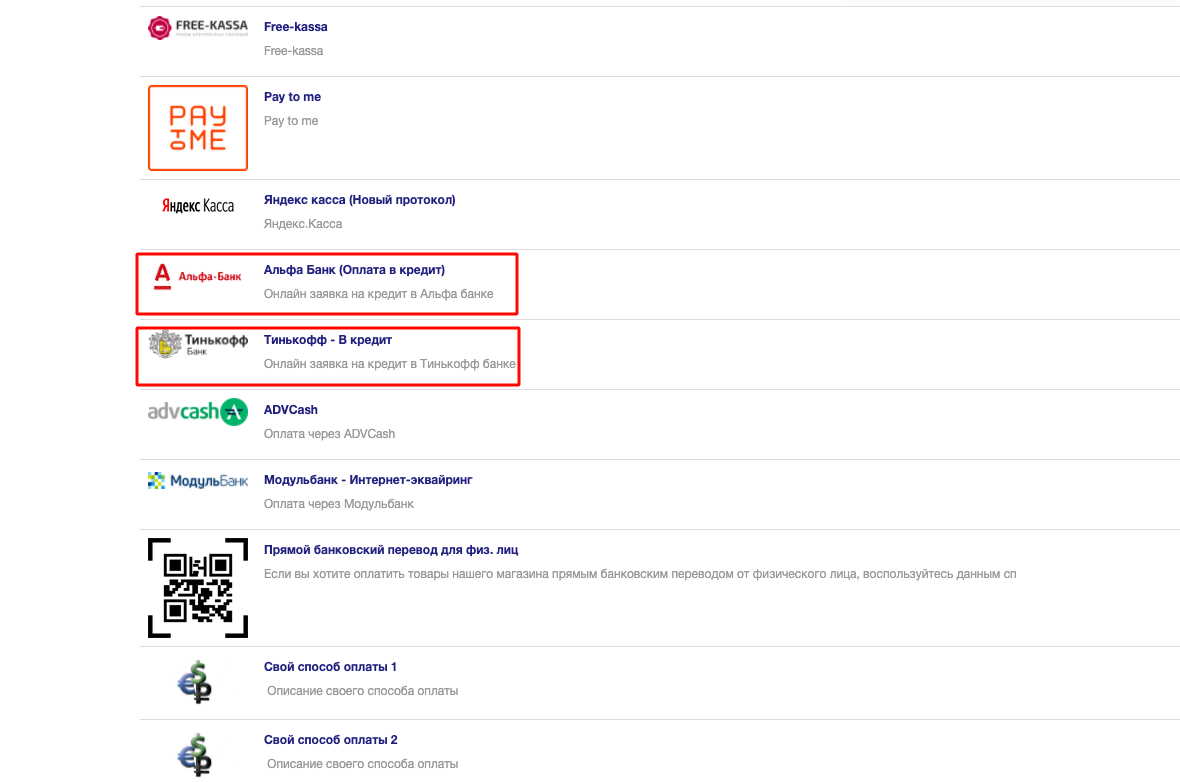Open the Pay to me title link

(x=292, y=97)
